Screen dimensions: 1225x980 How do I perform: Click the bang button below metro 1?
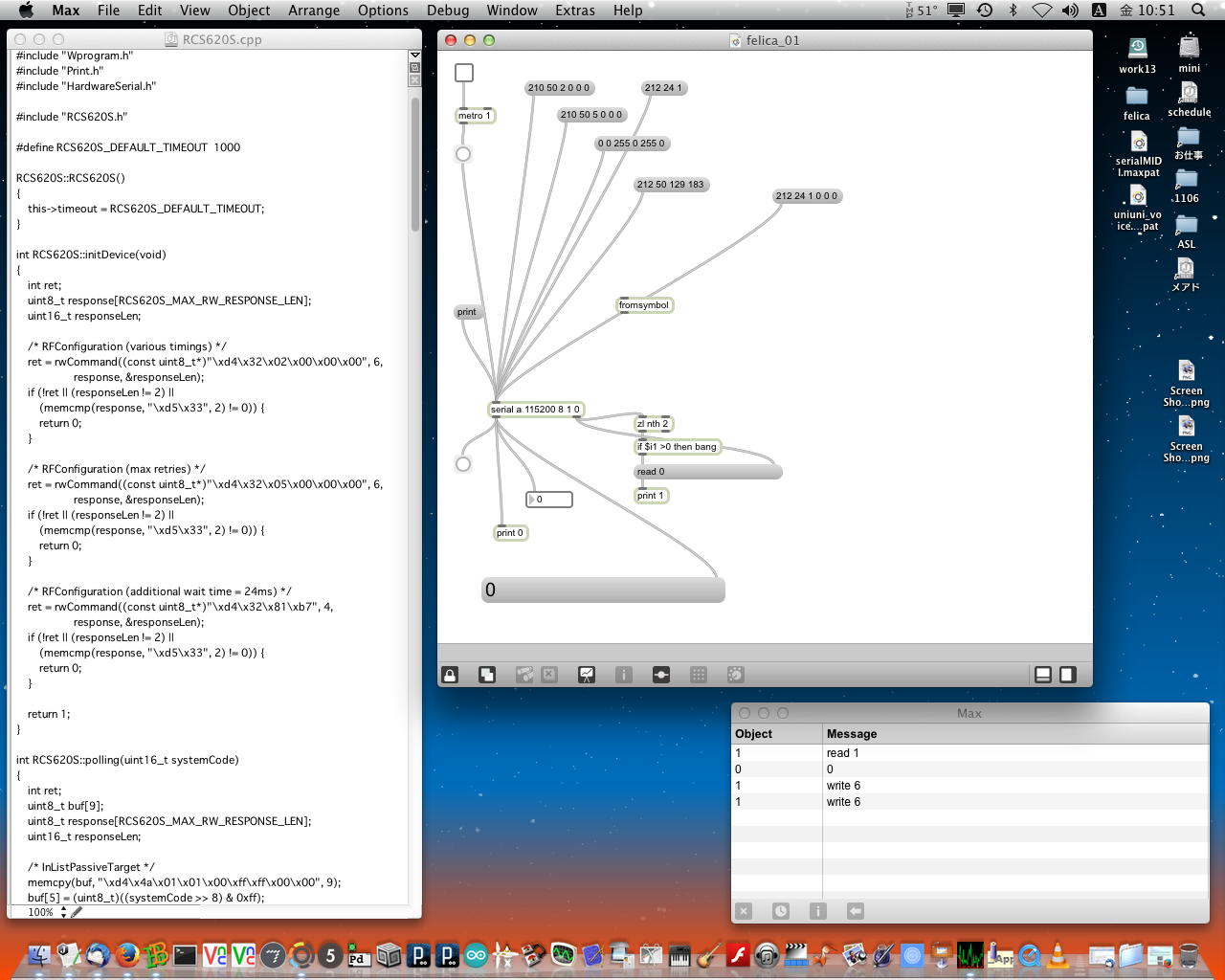tap(463, 154)
